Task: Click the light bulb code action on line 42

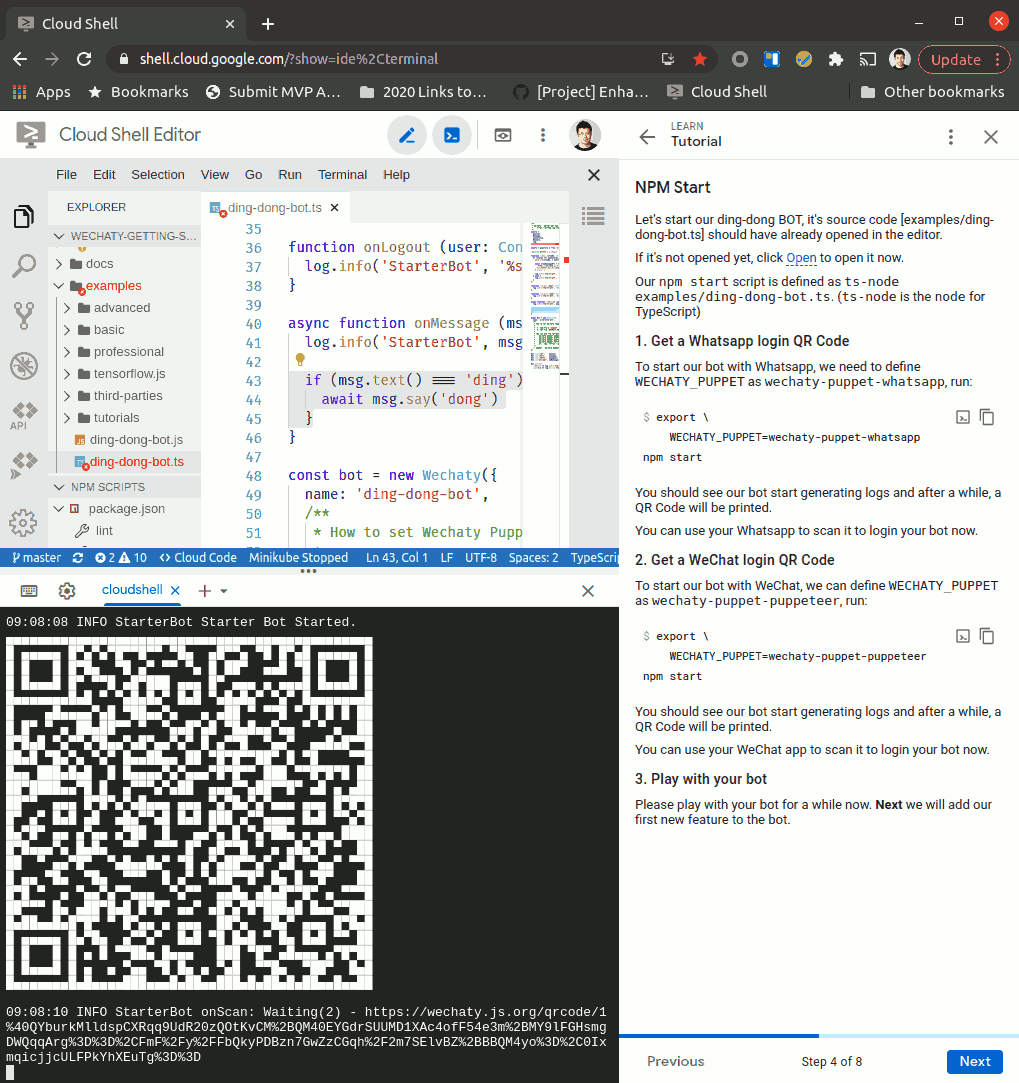Action: tap(300, 359)
